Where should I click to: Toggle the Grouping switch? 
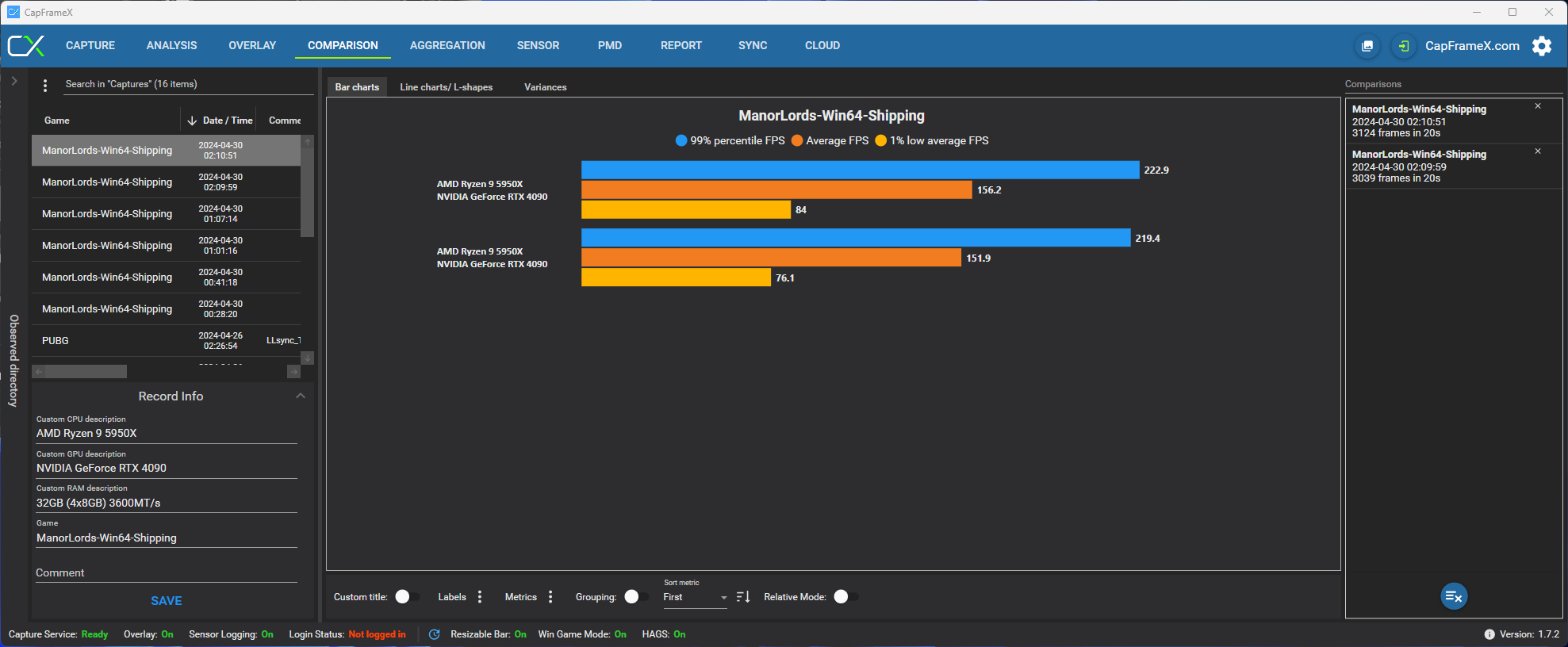[x=636, y=597]
